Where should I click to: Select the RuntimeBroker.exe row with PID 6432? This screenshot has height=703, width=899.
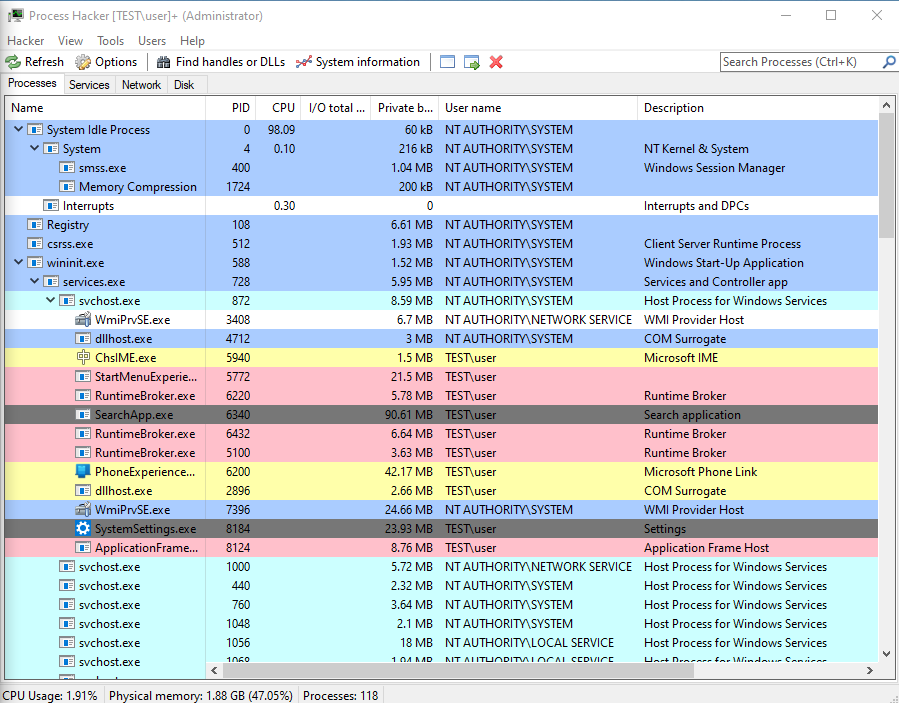[441, 433]
